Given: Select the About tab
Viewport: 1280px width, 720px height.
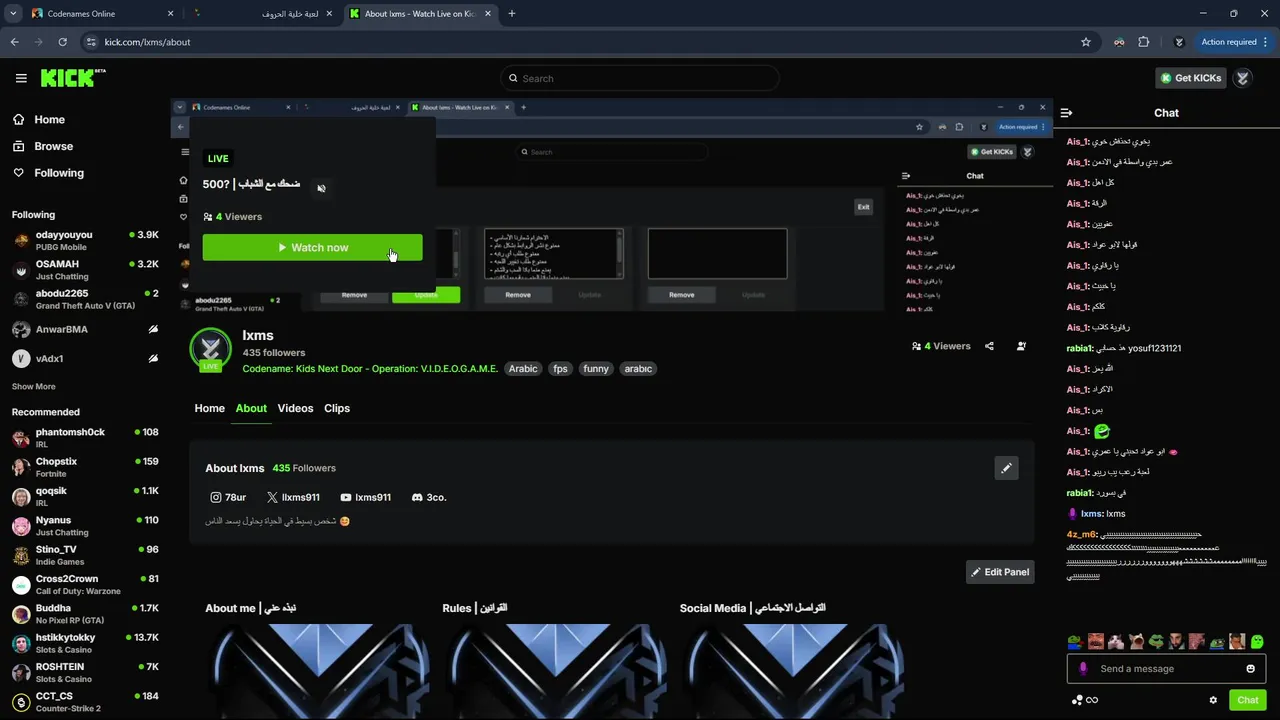Looking at the screenshot, I should pos(251,408).
